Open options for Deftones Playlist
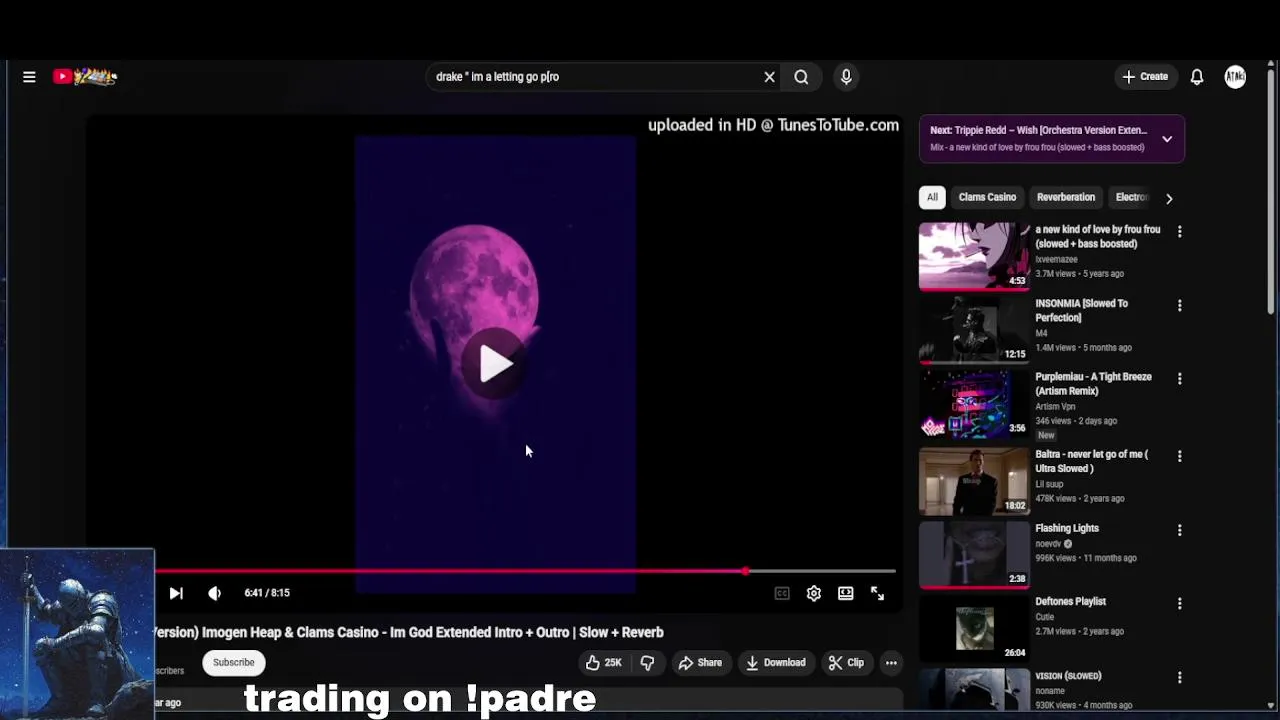Viewport: 1280px width, 720px height. (1179, 603)
